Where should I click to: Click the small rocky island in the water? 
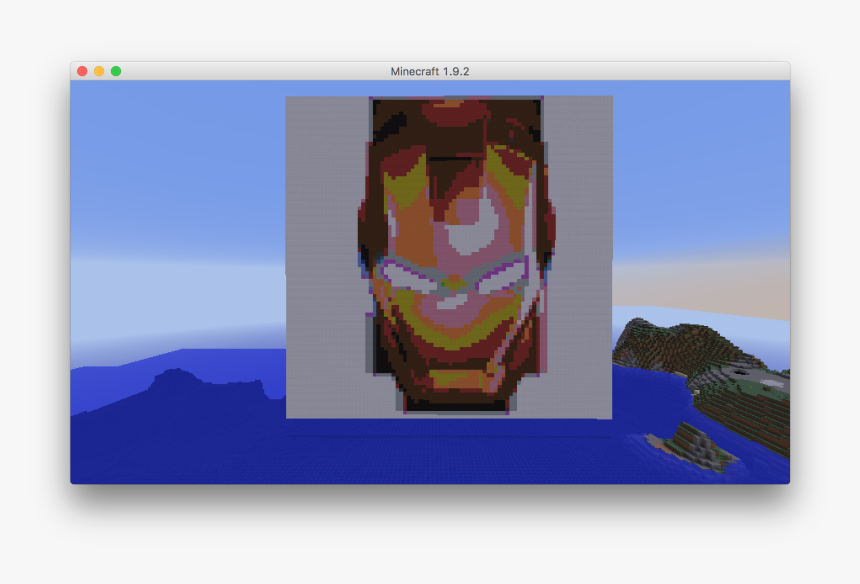coord(691,447)
